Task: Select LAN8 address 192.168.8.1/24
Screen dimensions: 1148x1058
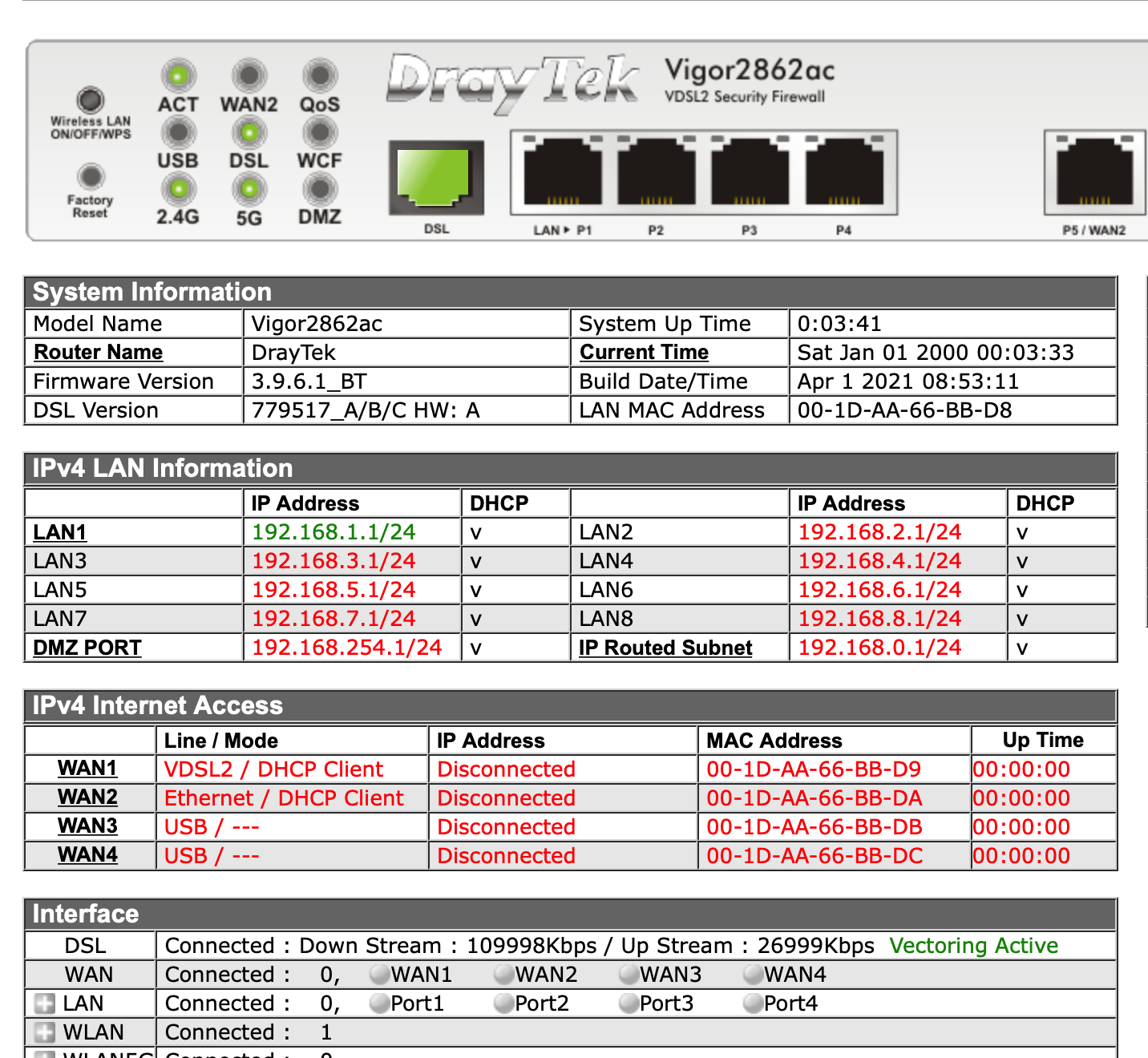Action: pyautogui.click(x=879, y=619)
